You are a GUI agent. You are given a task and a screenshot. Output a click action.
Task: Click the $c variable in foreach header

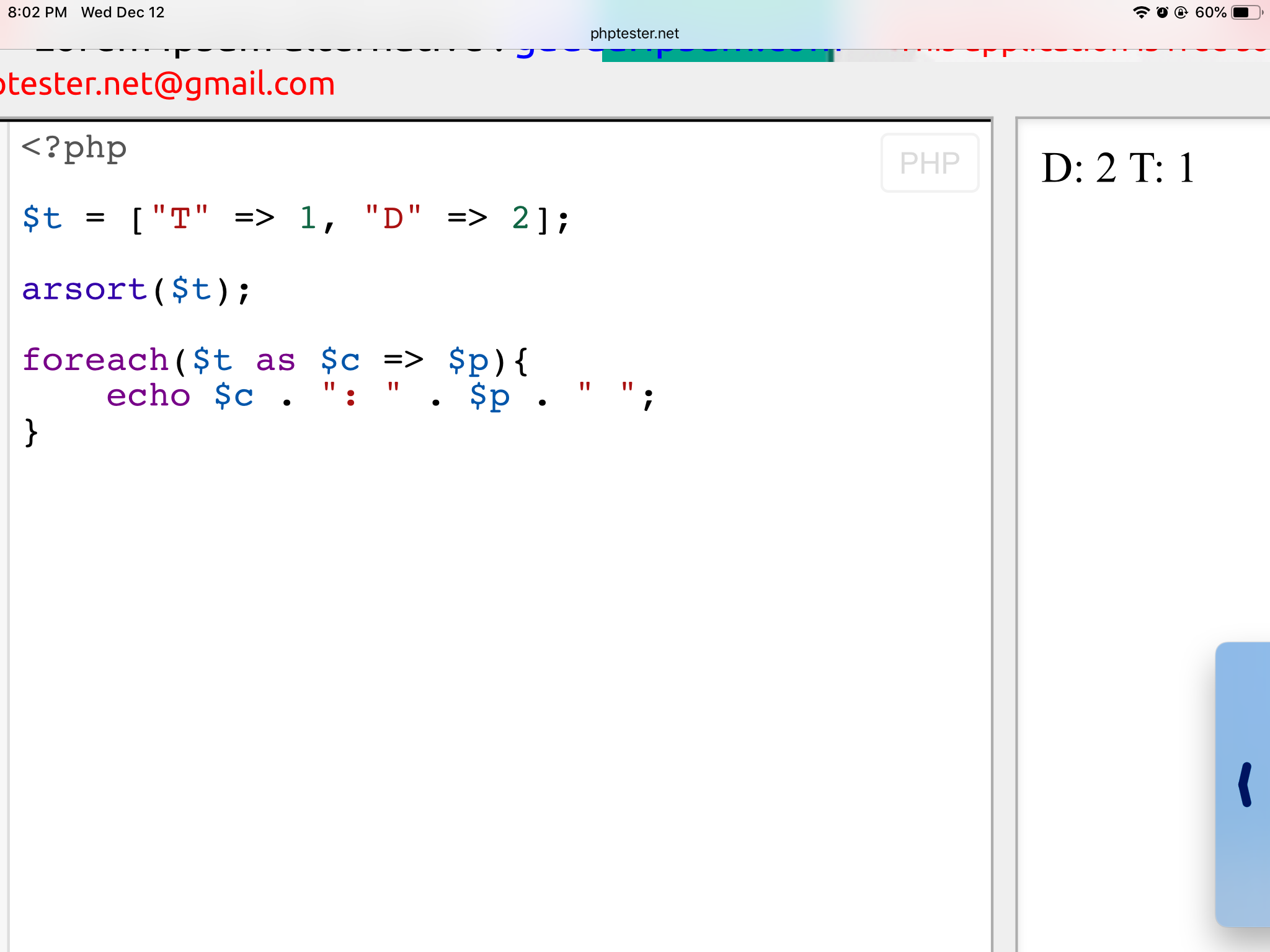pos(340,360)
